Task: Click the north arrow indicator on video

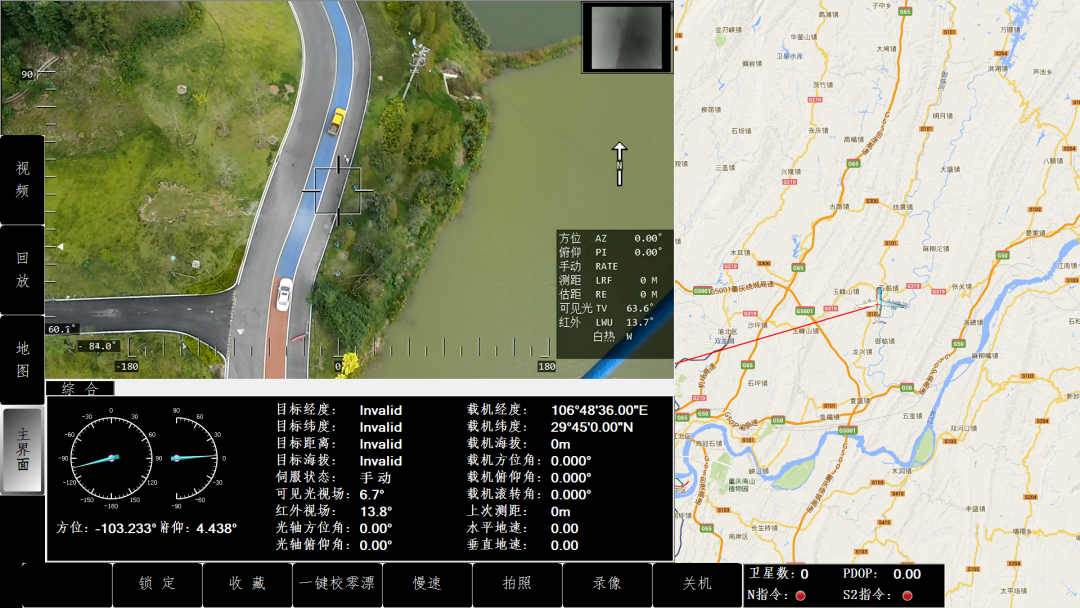Action: (619, 164)
